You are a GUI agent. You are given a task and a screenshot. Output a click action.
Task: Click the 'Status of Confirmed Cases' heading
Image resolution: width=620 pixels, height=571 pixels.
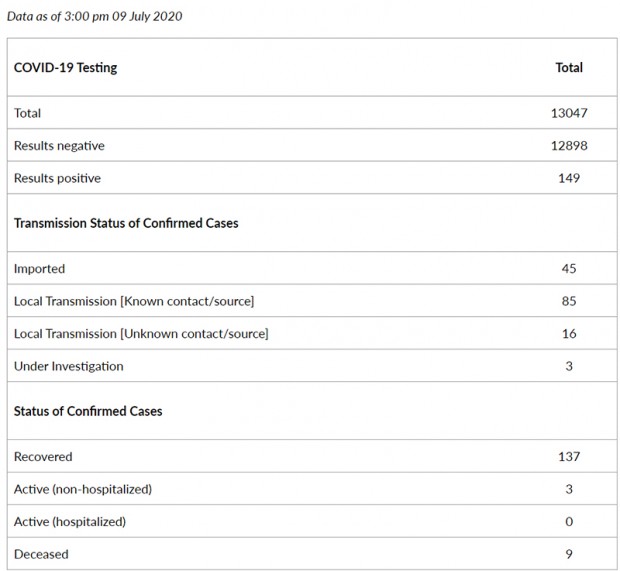88,411
